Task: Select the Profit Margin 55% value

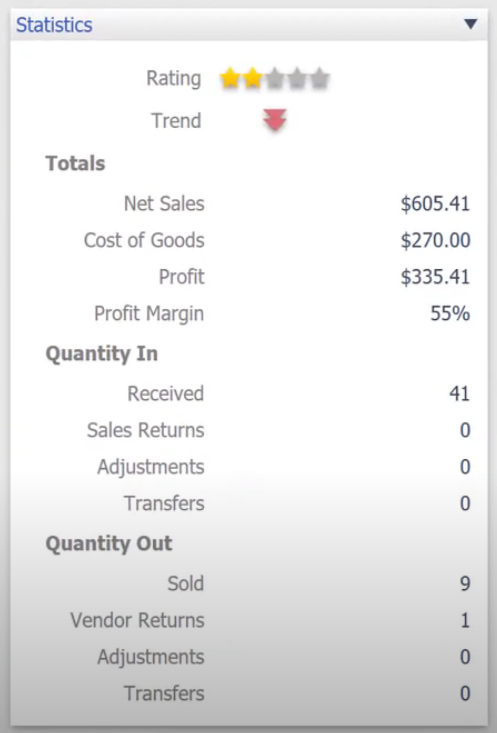Action: click(450, 313)
